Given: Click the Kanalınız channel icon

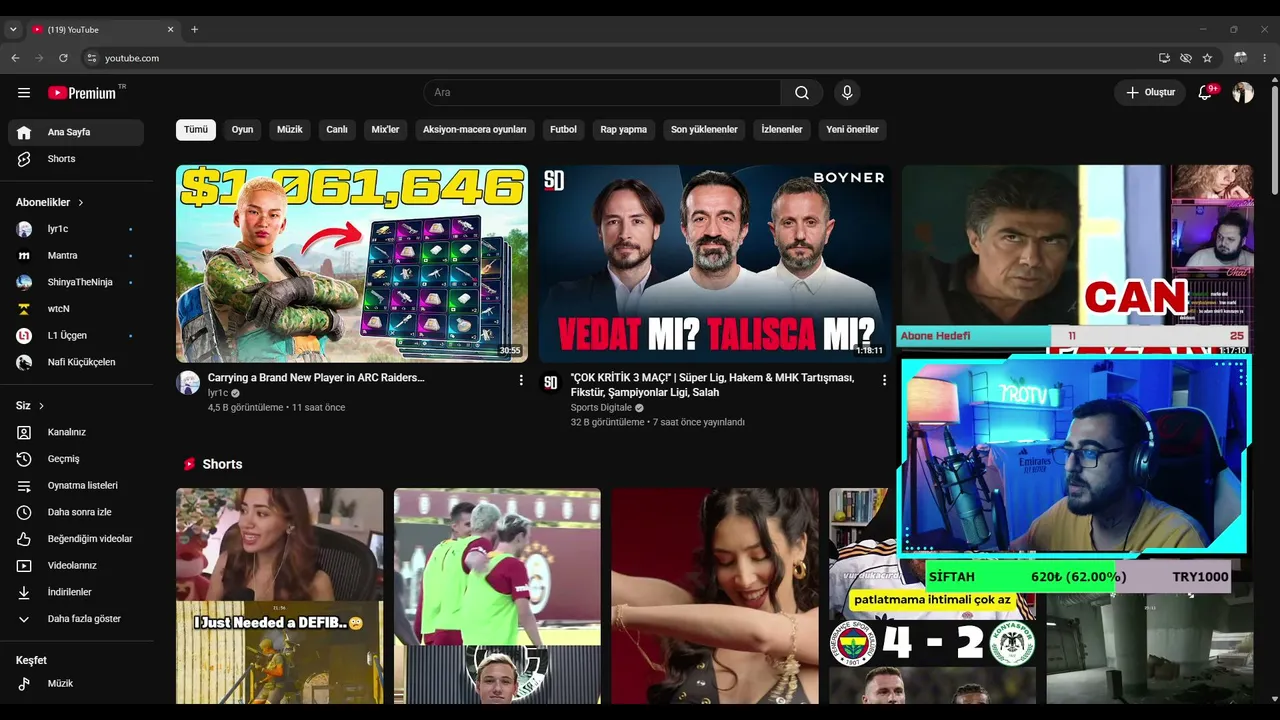Looking at the screenshot, I should (x=24, y=432).
